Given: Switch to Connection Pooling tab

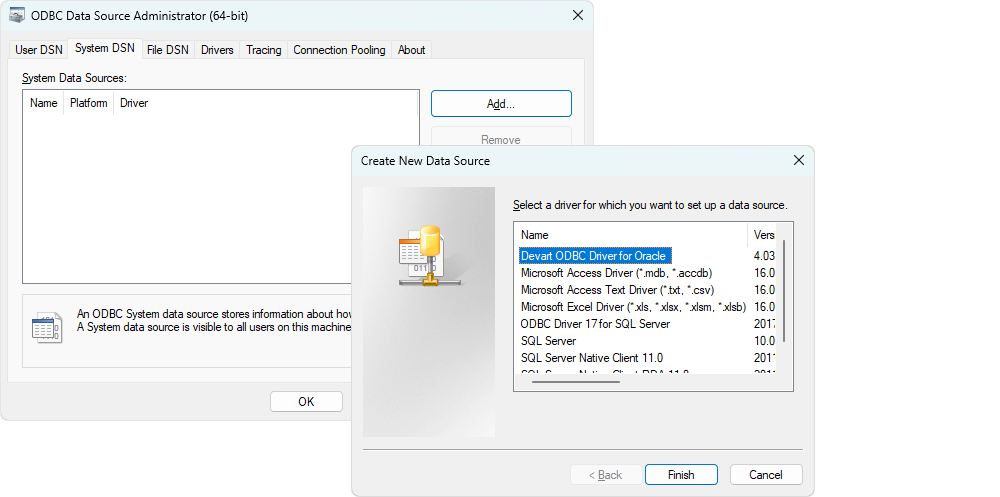Looking at the screenshot, I should (x=339, y=50).
